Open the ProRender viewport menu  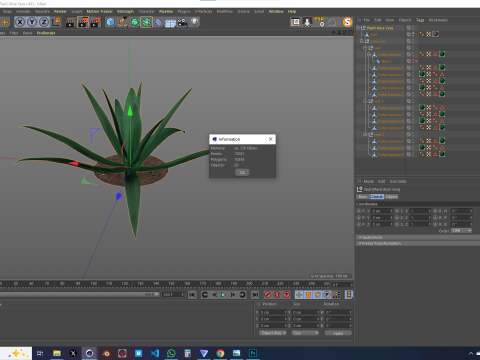[46, 33]
